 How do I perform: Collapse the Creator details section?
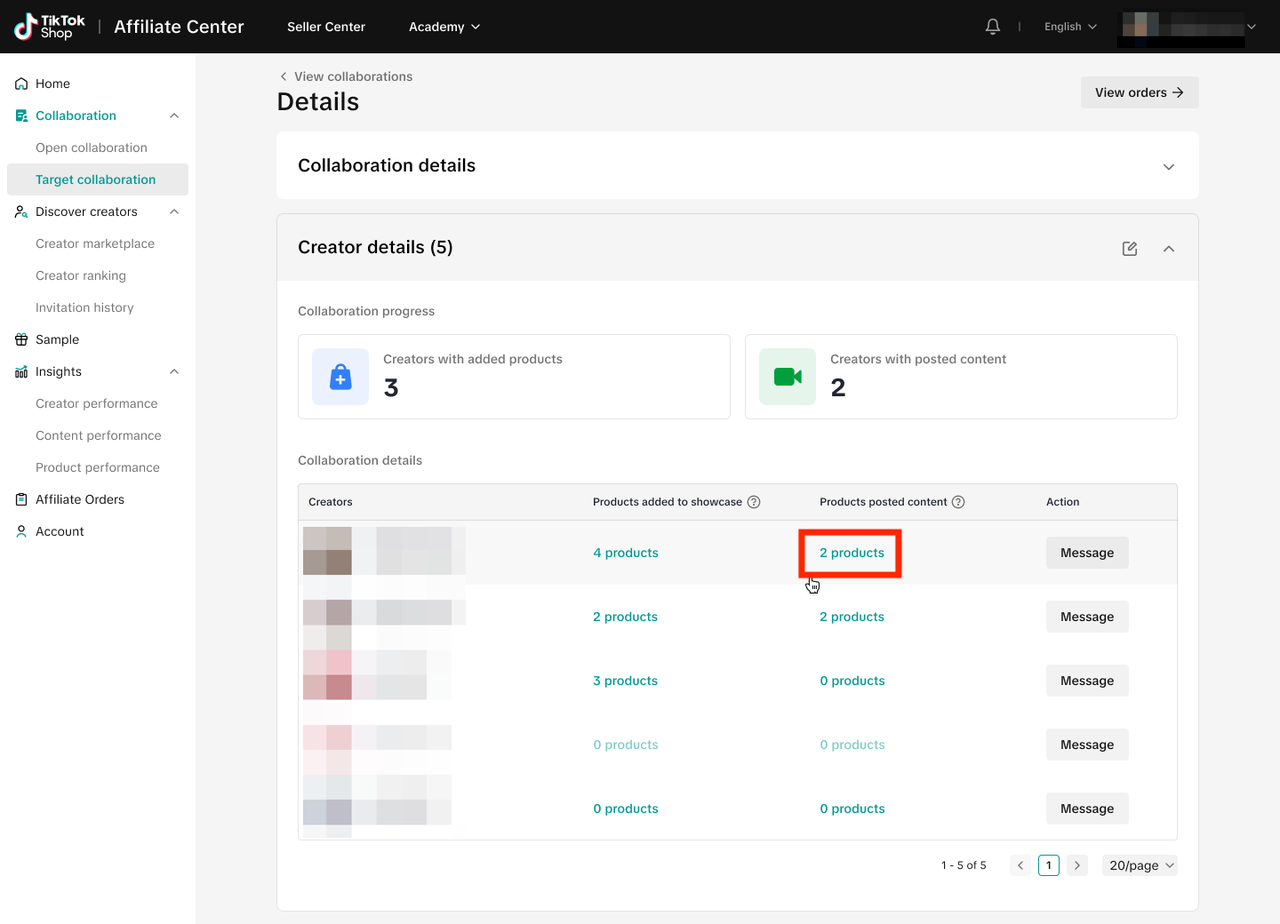1168,248
